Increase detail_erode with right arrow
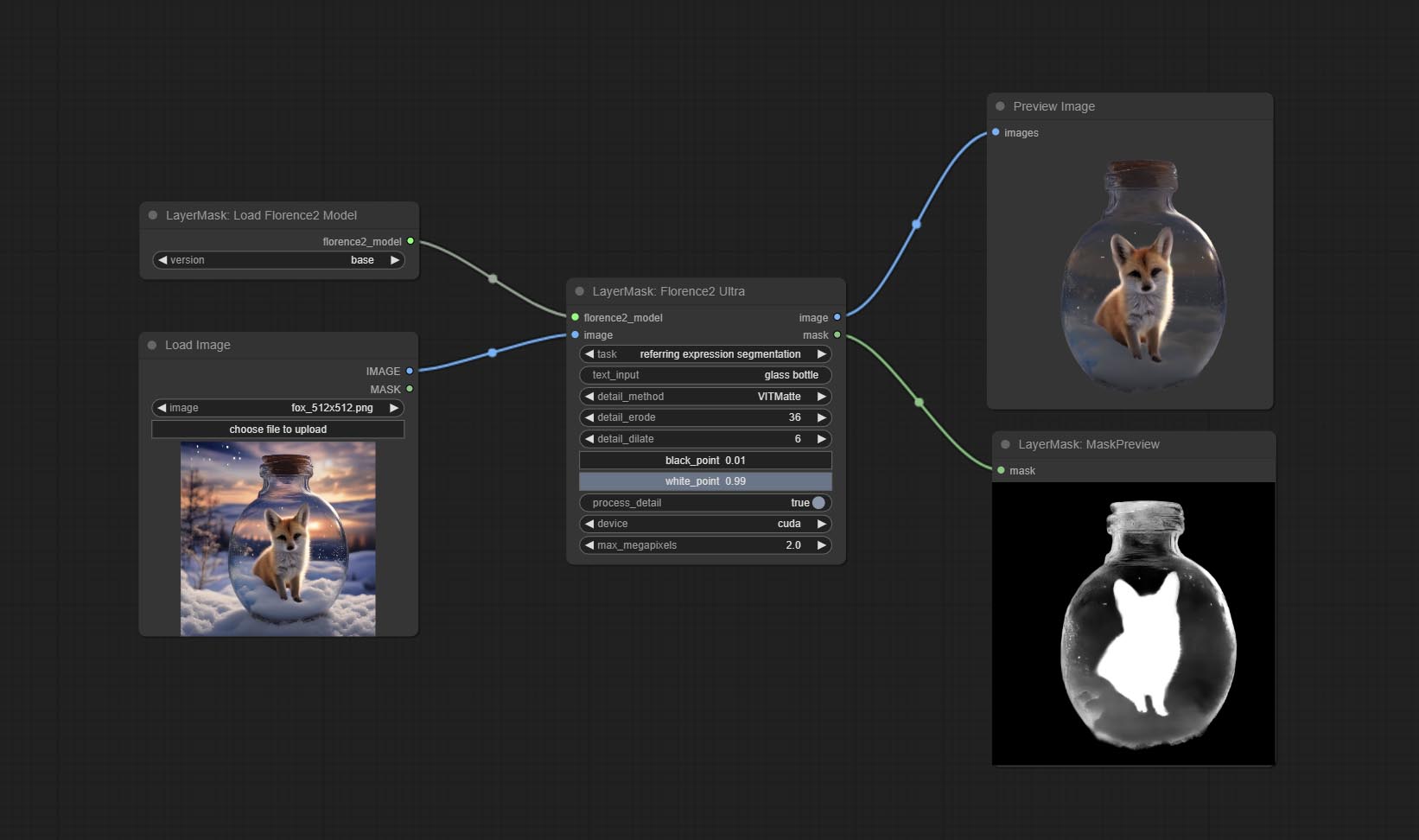1419x840 pixels. [822, 417]
